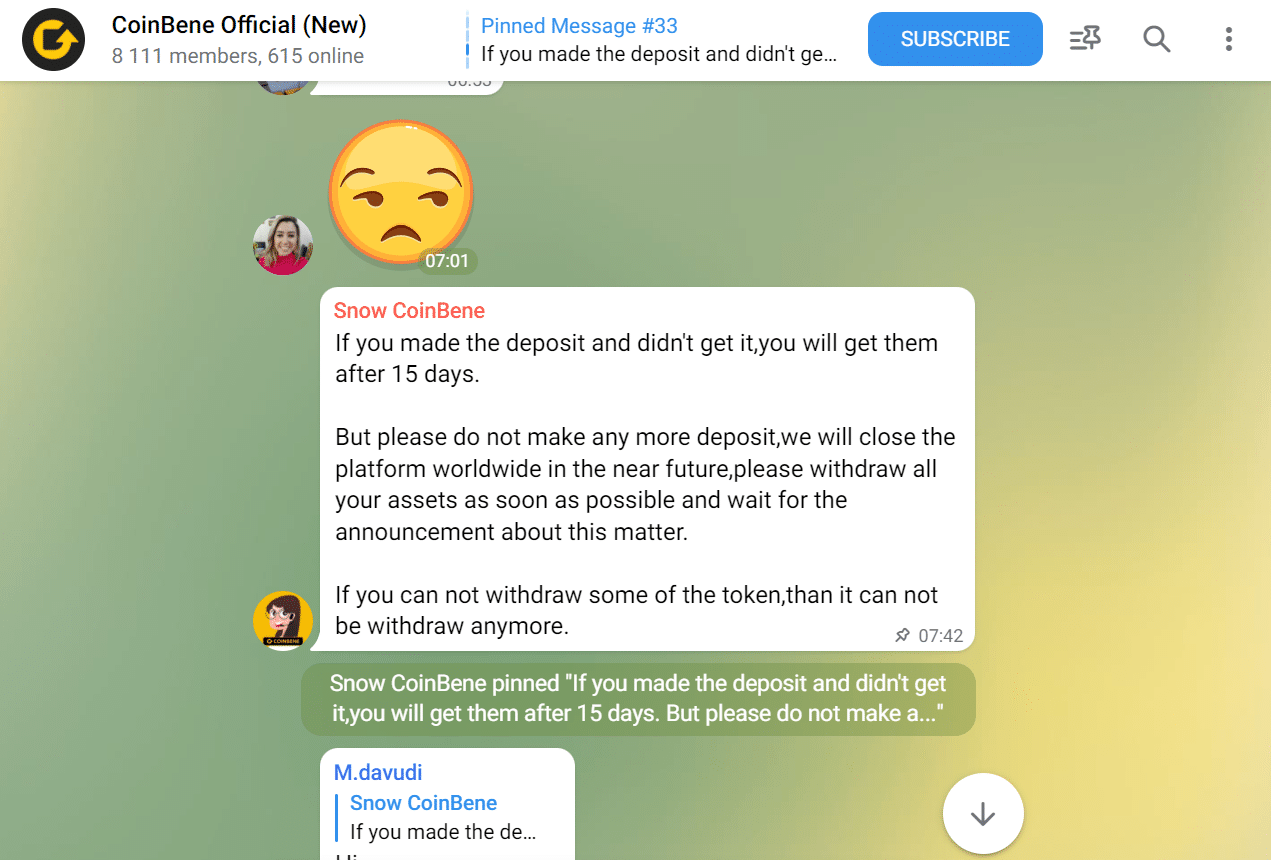Subscribe to the CoinBene channel

pyautogui.click(x=955, y=39)
